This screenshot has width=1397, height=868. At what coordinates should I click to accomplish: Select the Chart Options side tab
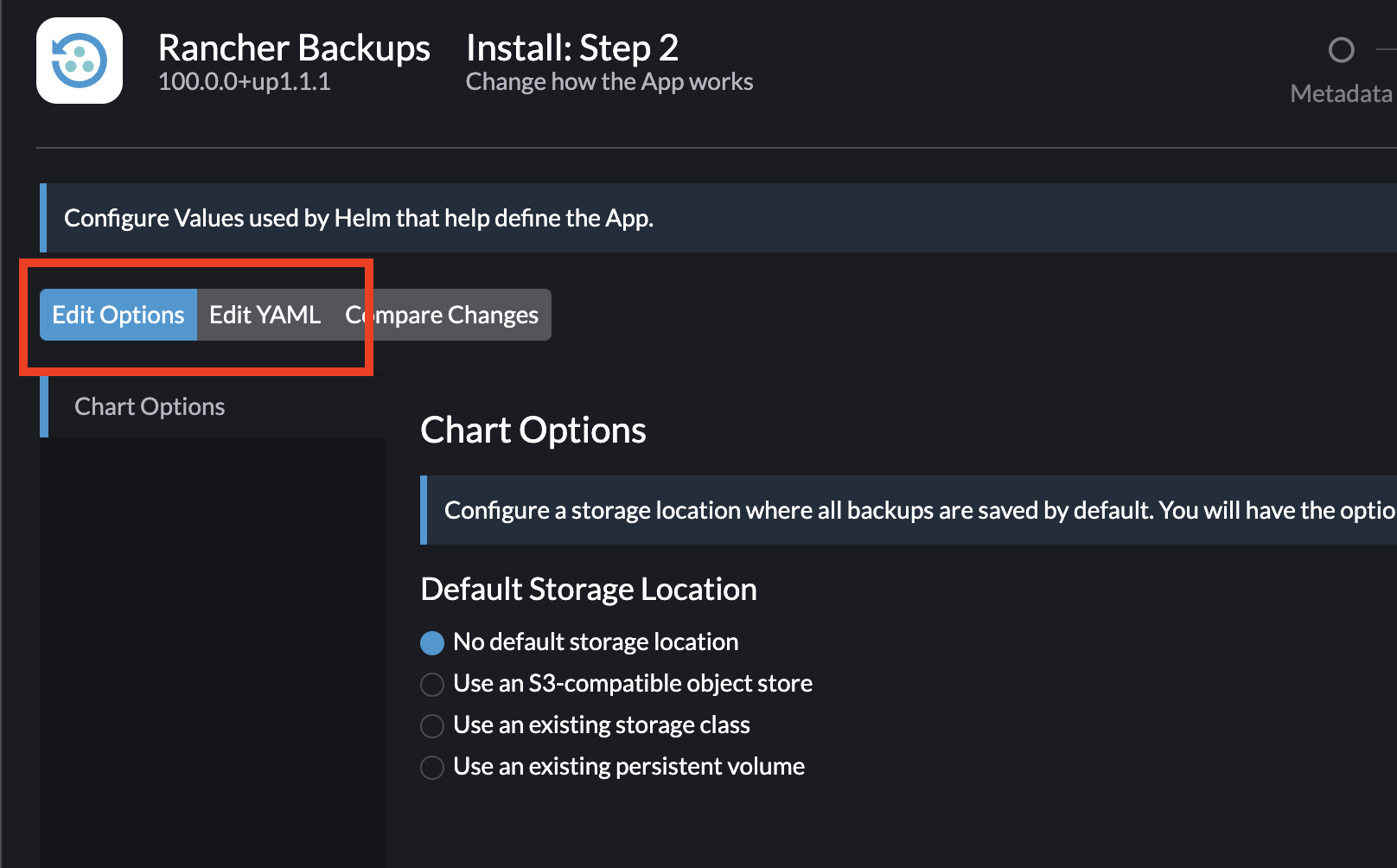click(x=150, y=406)
